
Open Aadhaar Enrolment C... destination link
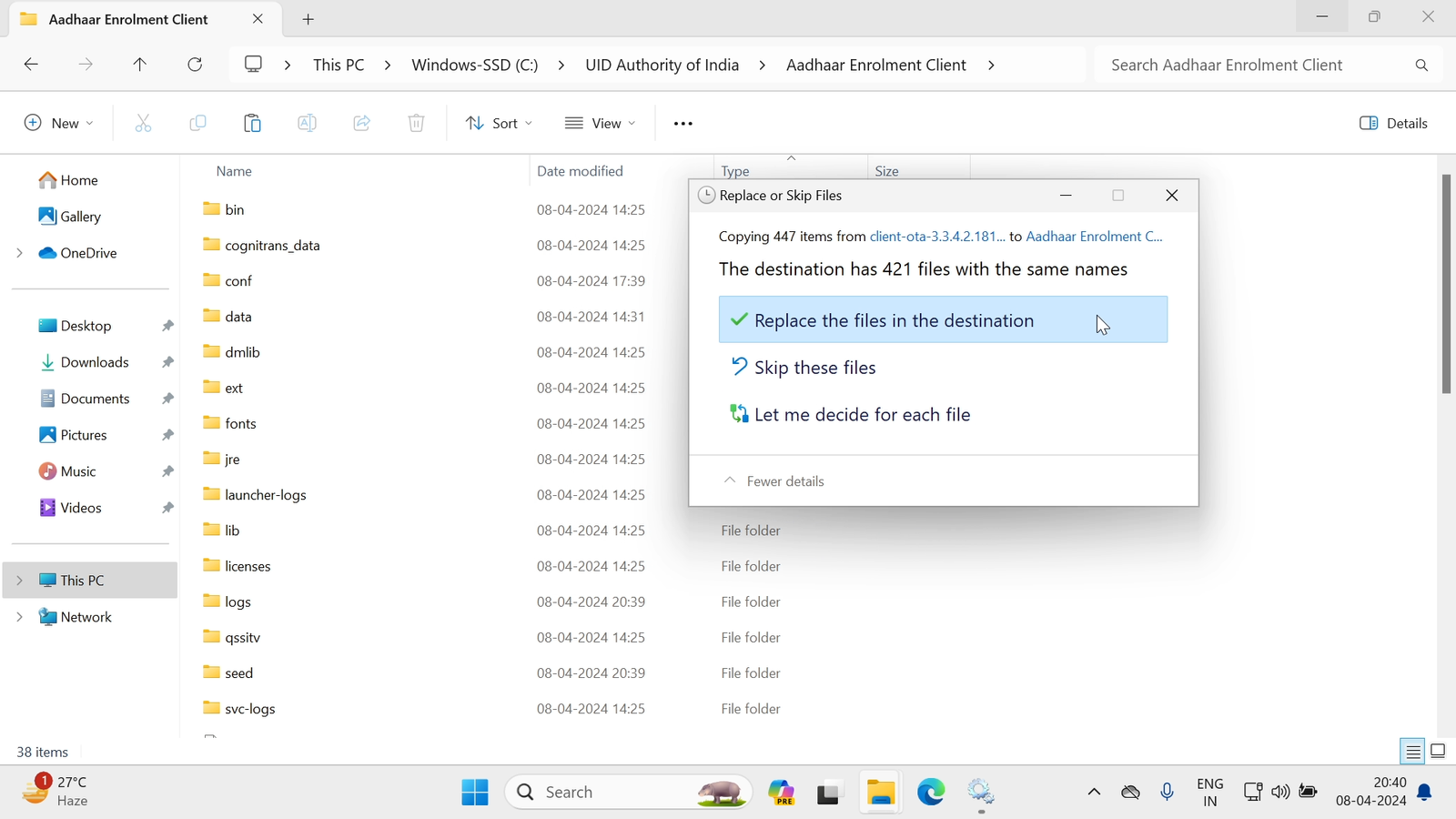1094,236
